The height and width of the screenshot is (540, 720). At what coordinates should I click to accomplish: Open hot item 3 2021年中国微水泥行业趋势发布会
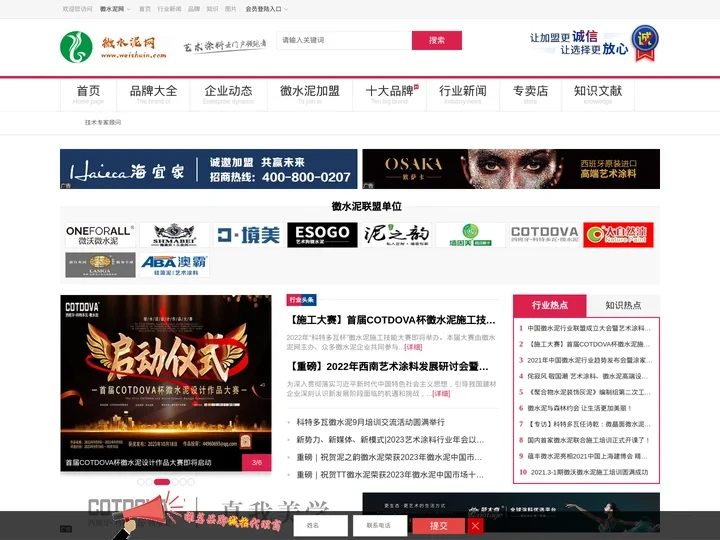point(590,360)
